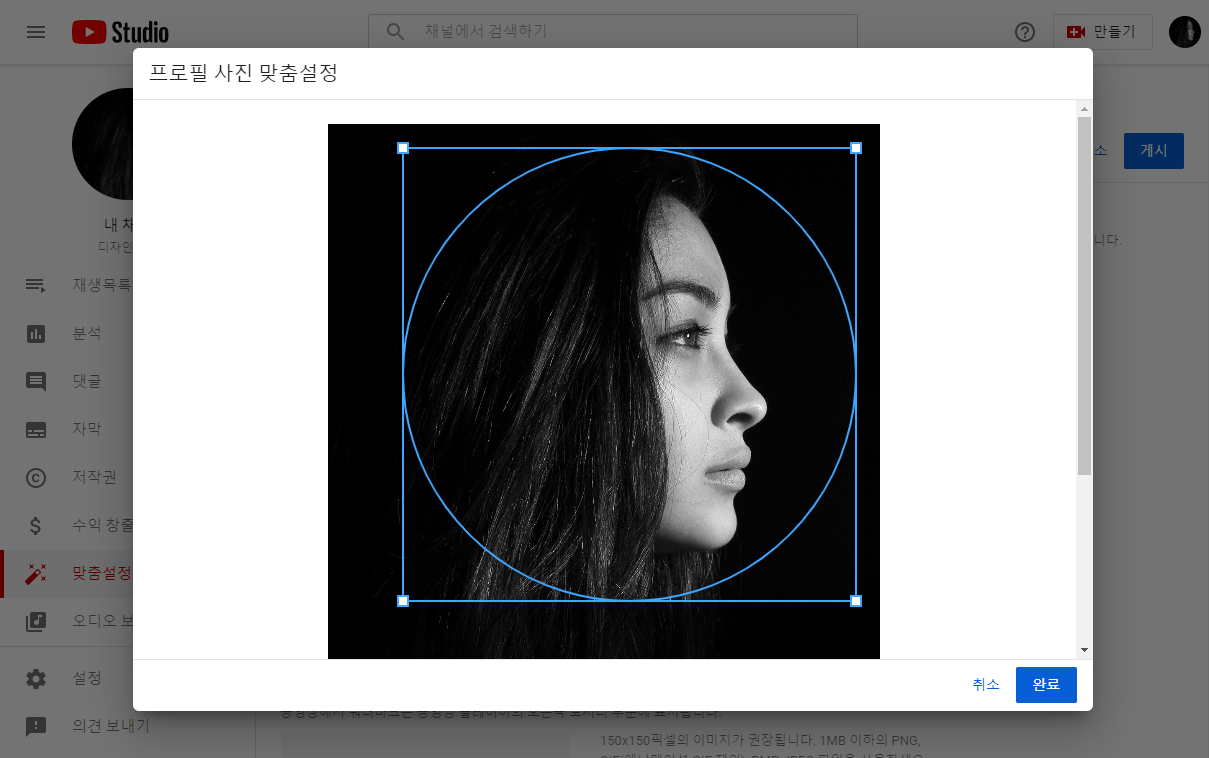
Task: Select 의견 보내기 in the sidebar
Action: pos(110,727)
